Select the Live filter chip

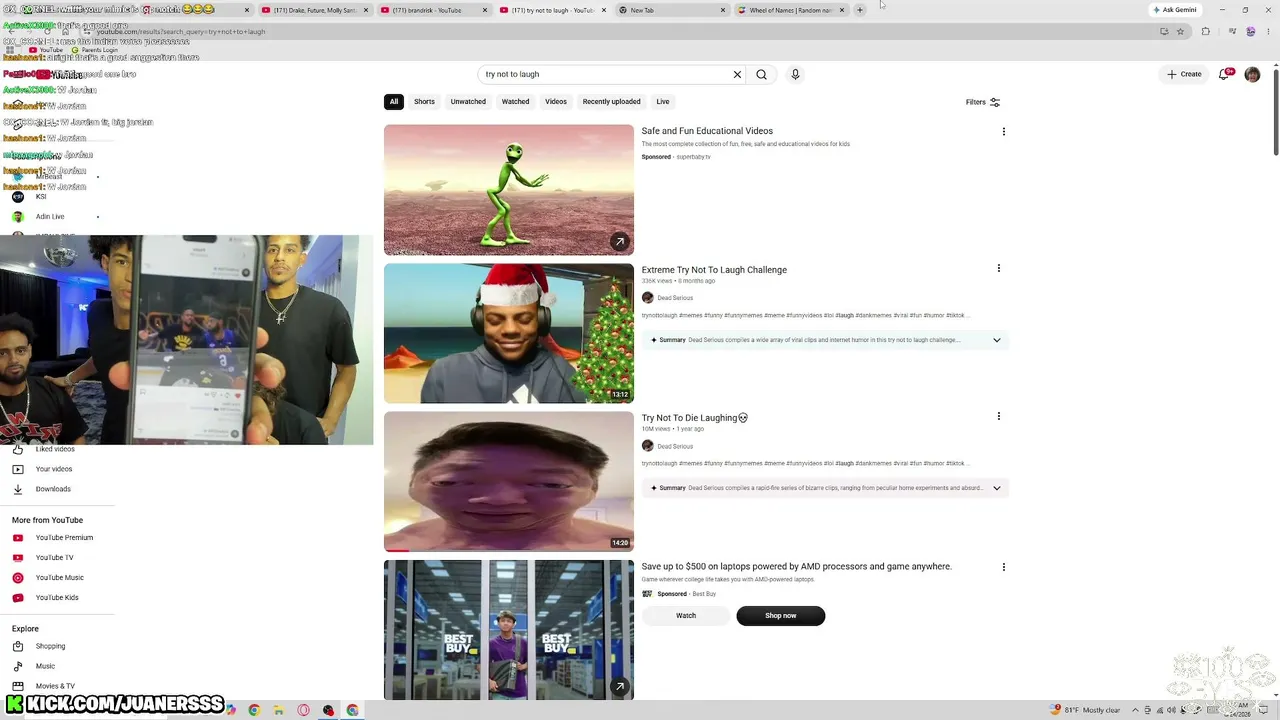coord(663,102)
